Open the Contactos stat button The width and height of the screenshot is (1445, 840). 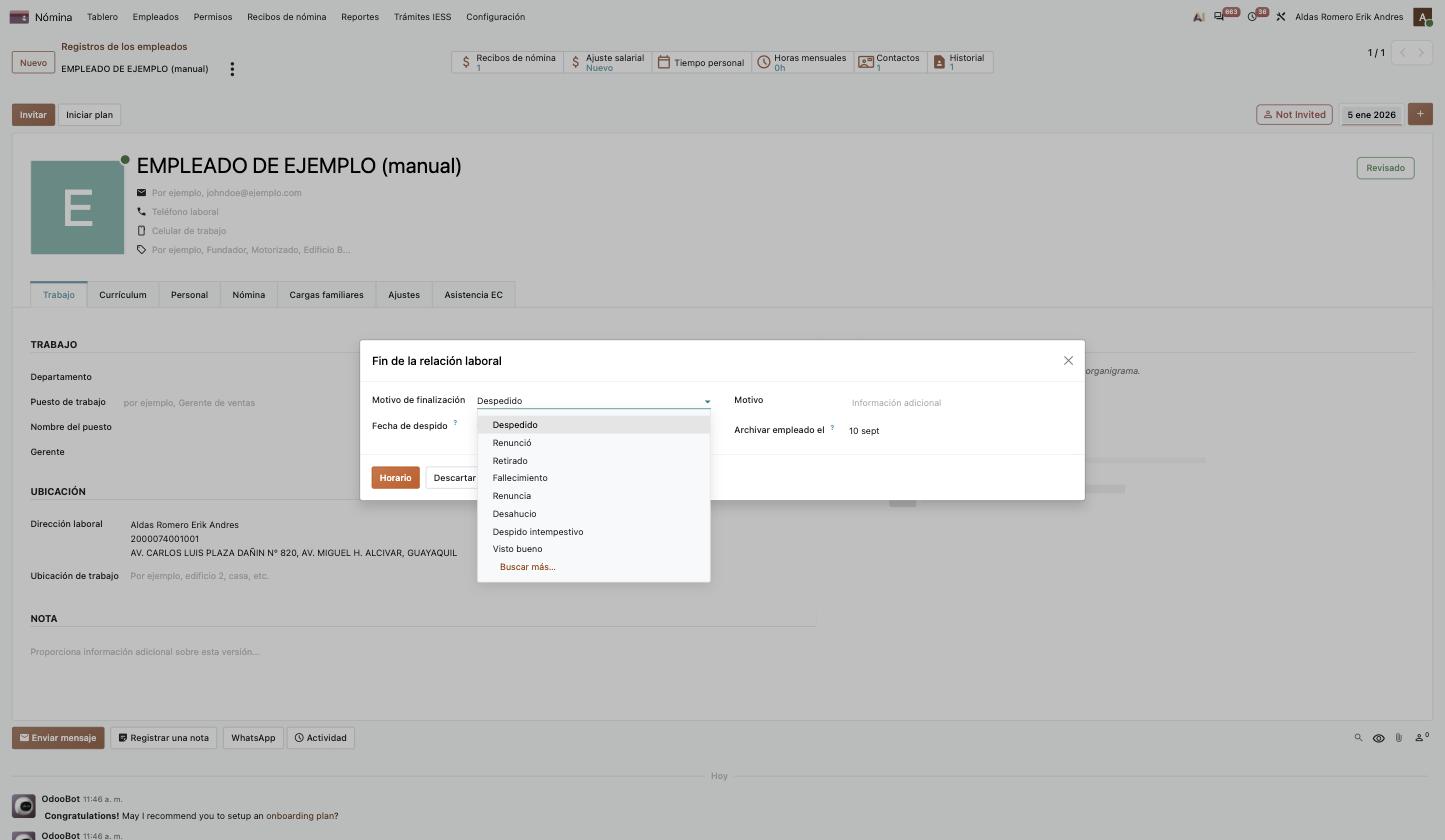click(x=889, y=62)
